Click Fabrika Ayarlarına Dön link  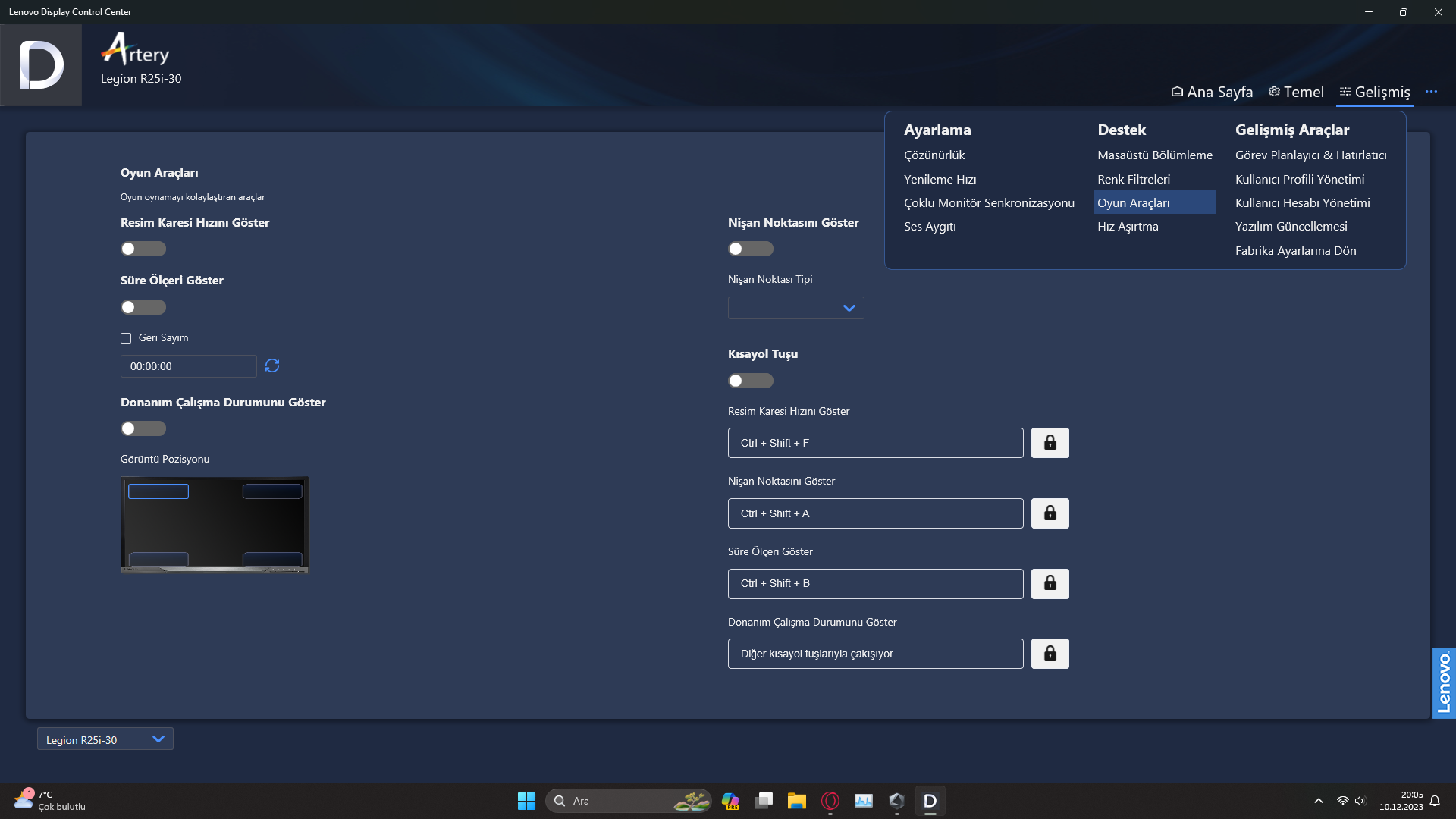tap(1295, 251)
